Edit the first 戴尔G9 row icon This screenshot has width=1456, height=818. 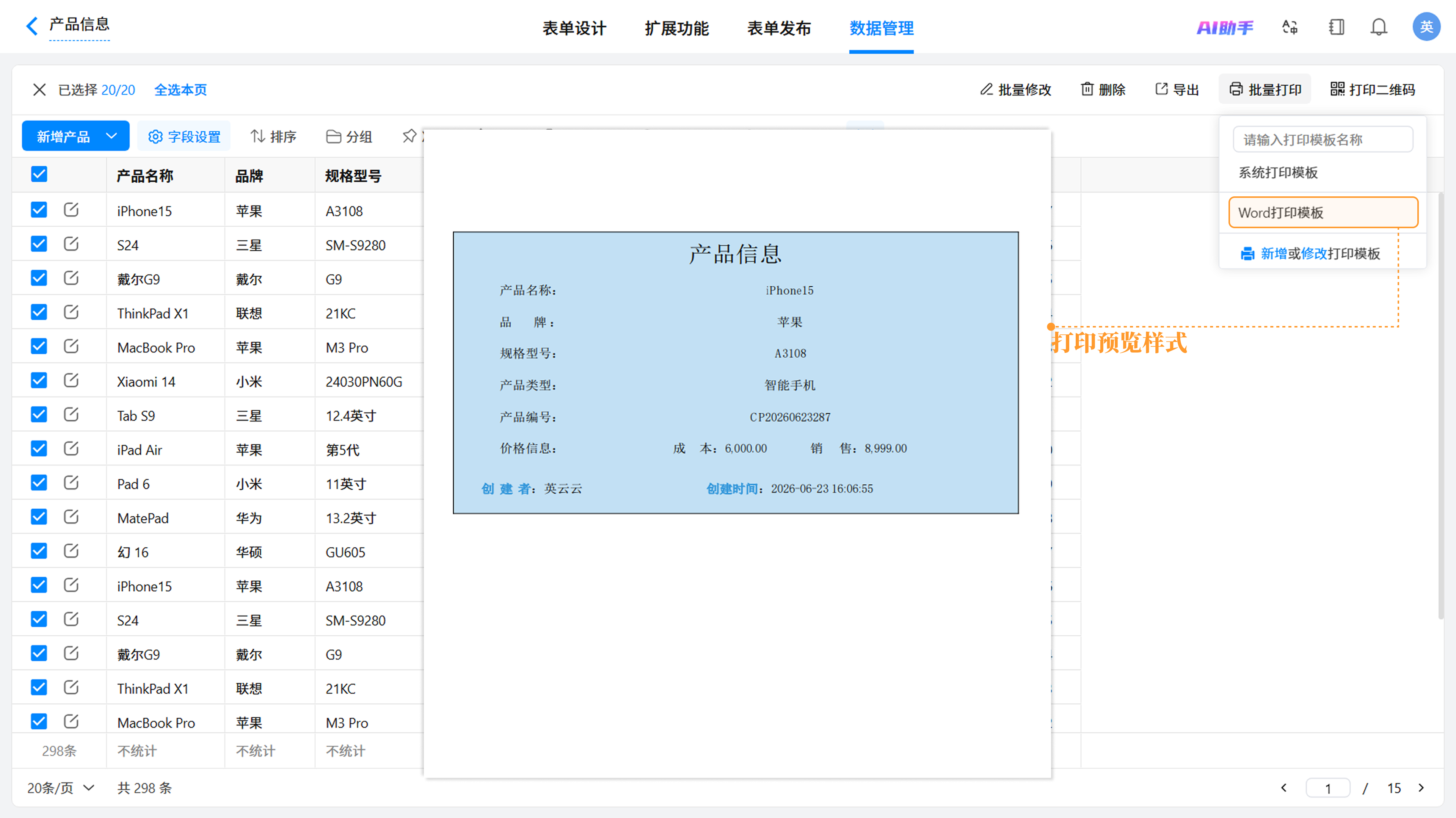[71, 279]
